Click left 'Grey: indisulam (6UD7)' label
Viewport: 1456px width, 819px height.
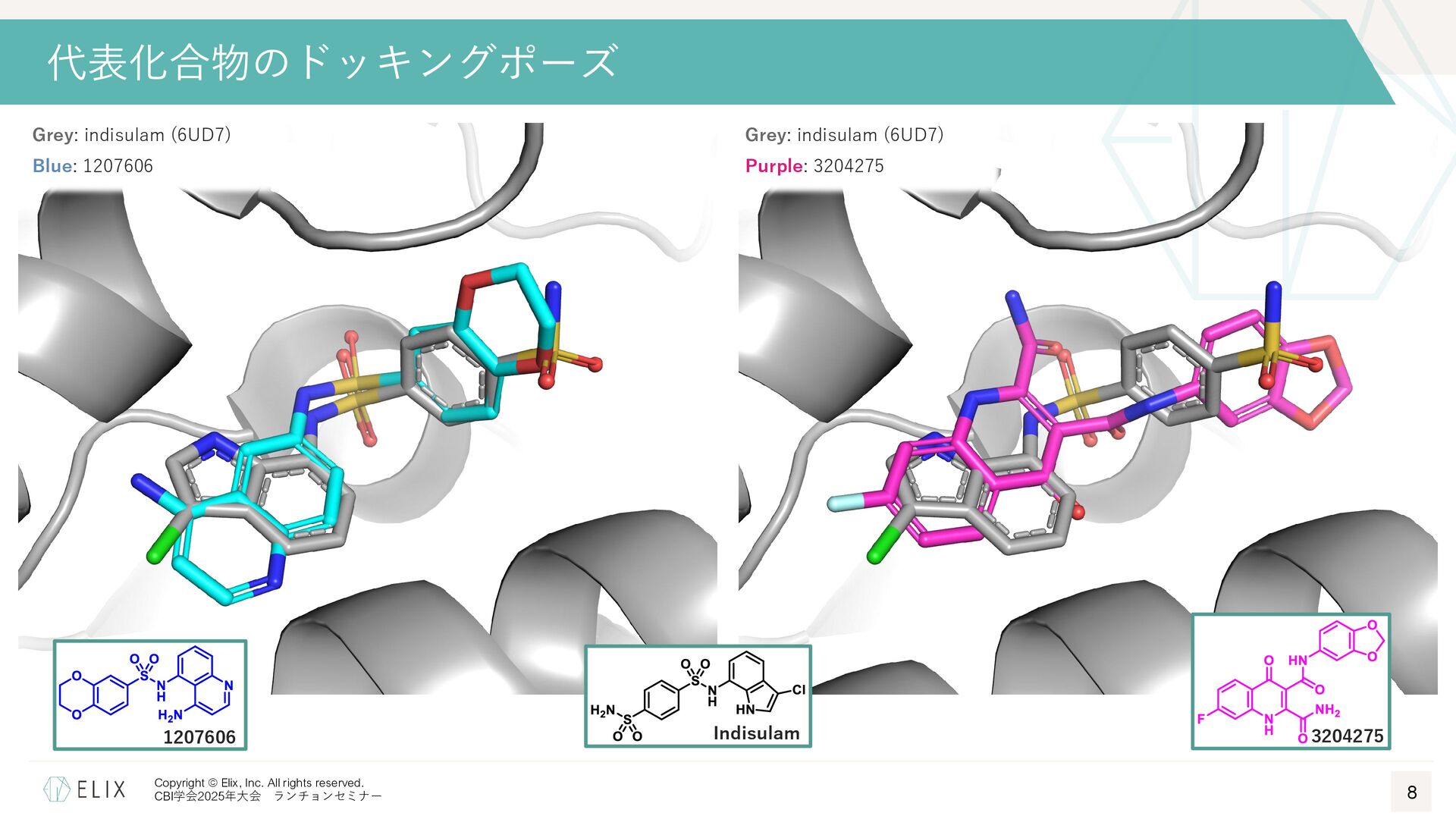pos(131,135)
